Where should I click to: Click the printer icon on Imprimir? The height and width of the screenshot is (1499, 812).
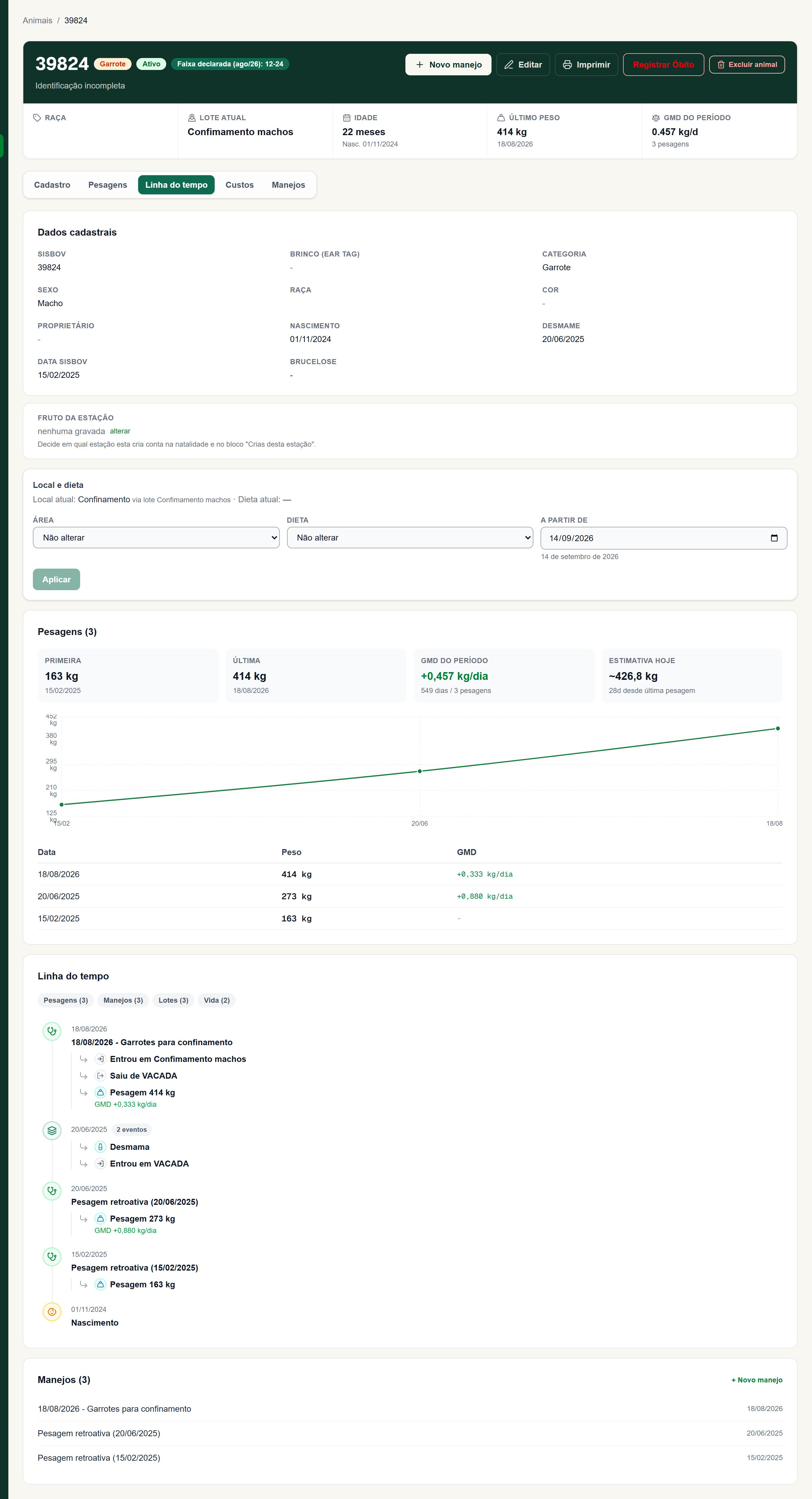coord(567,65)
